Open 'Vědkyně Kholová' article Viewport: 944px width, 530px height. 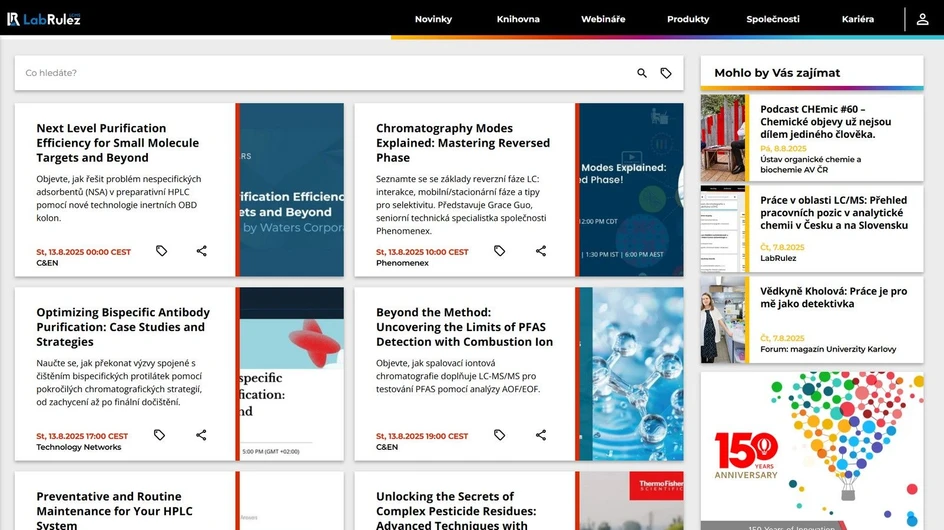[833, 298]
